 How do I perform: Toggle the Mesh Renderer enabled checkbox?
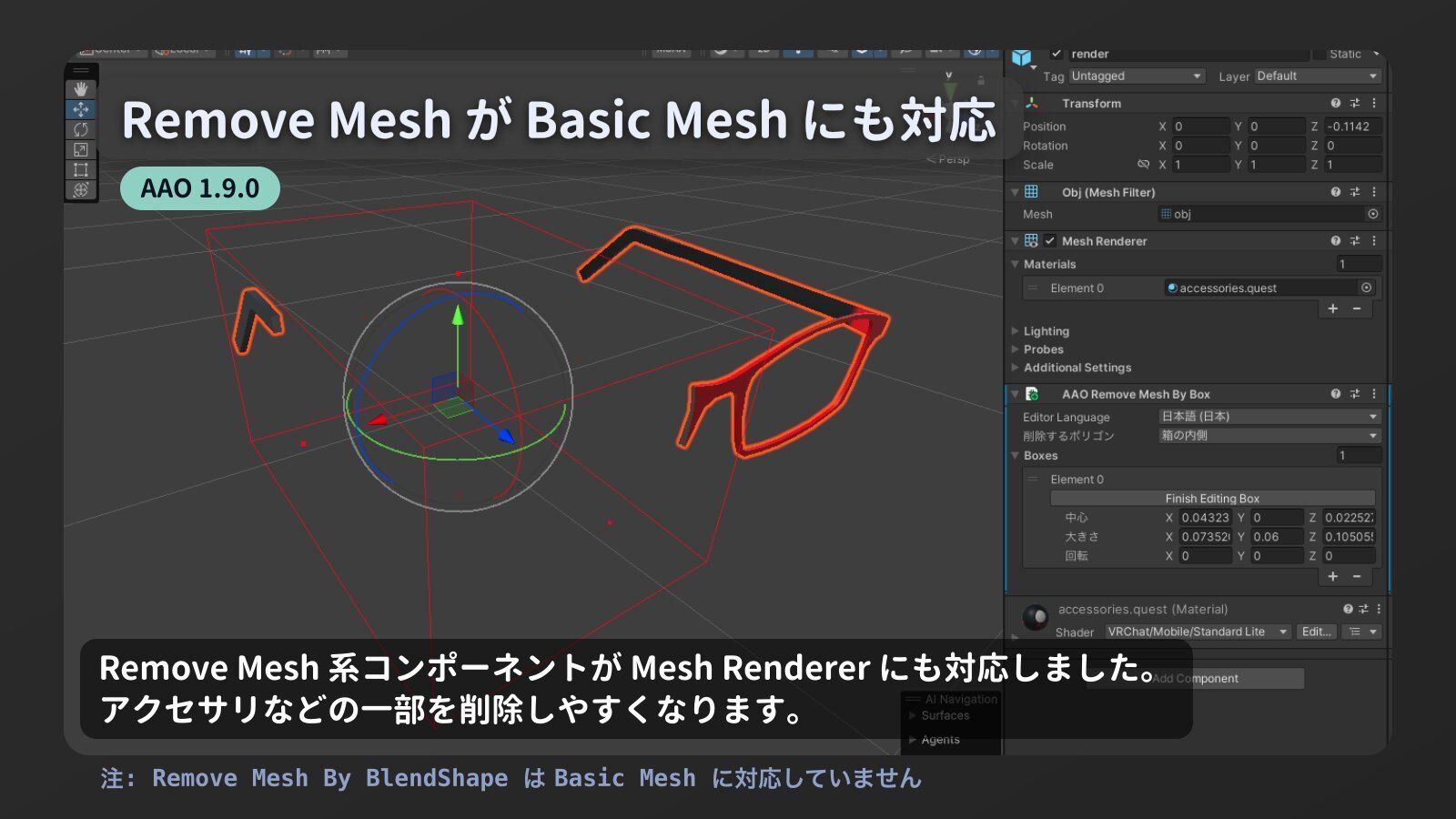[1050, 241]
